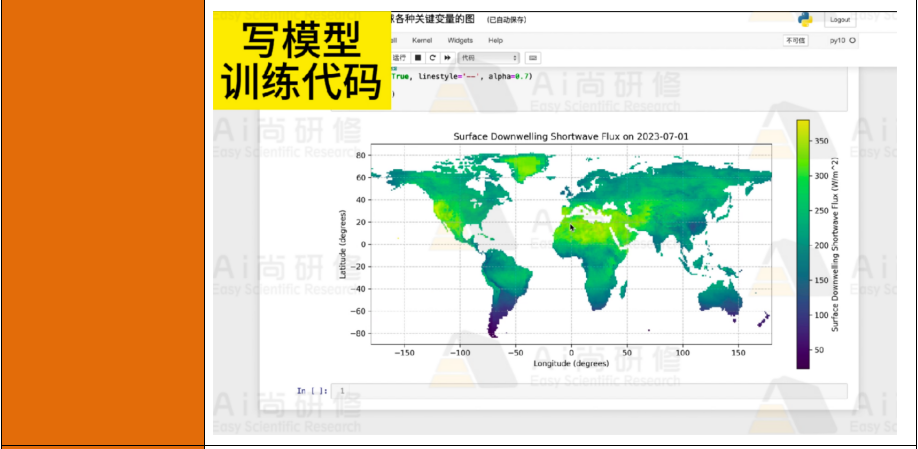The image size is (918, 449).
Task: Click the 已自动保存 autosave status text
Action: tap(506, 20)
